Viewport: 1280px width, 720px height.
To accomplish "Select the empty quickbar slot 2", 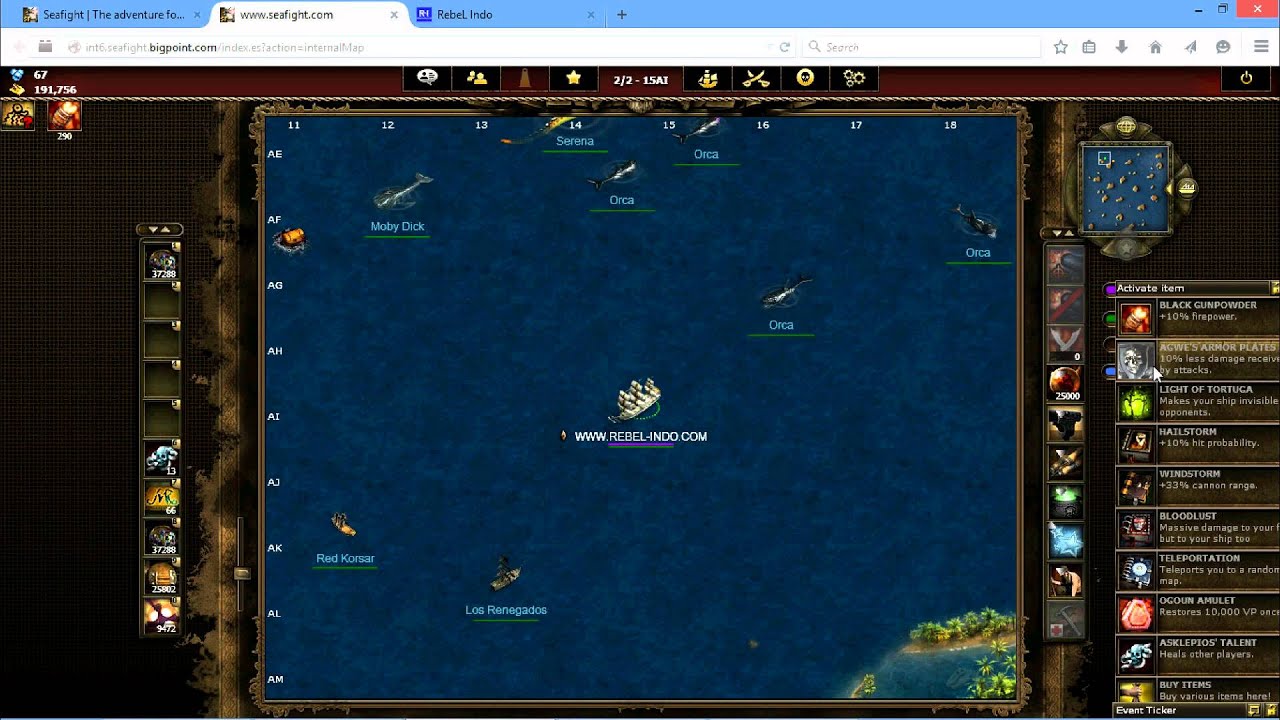I will point(162,300).
